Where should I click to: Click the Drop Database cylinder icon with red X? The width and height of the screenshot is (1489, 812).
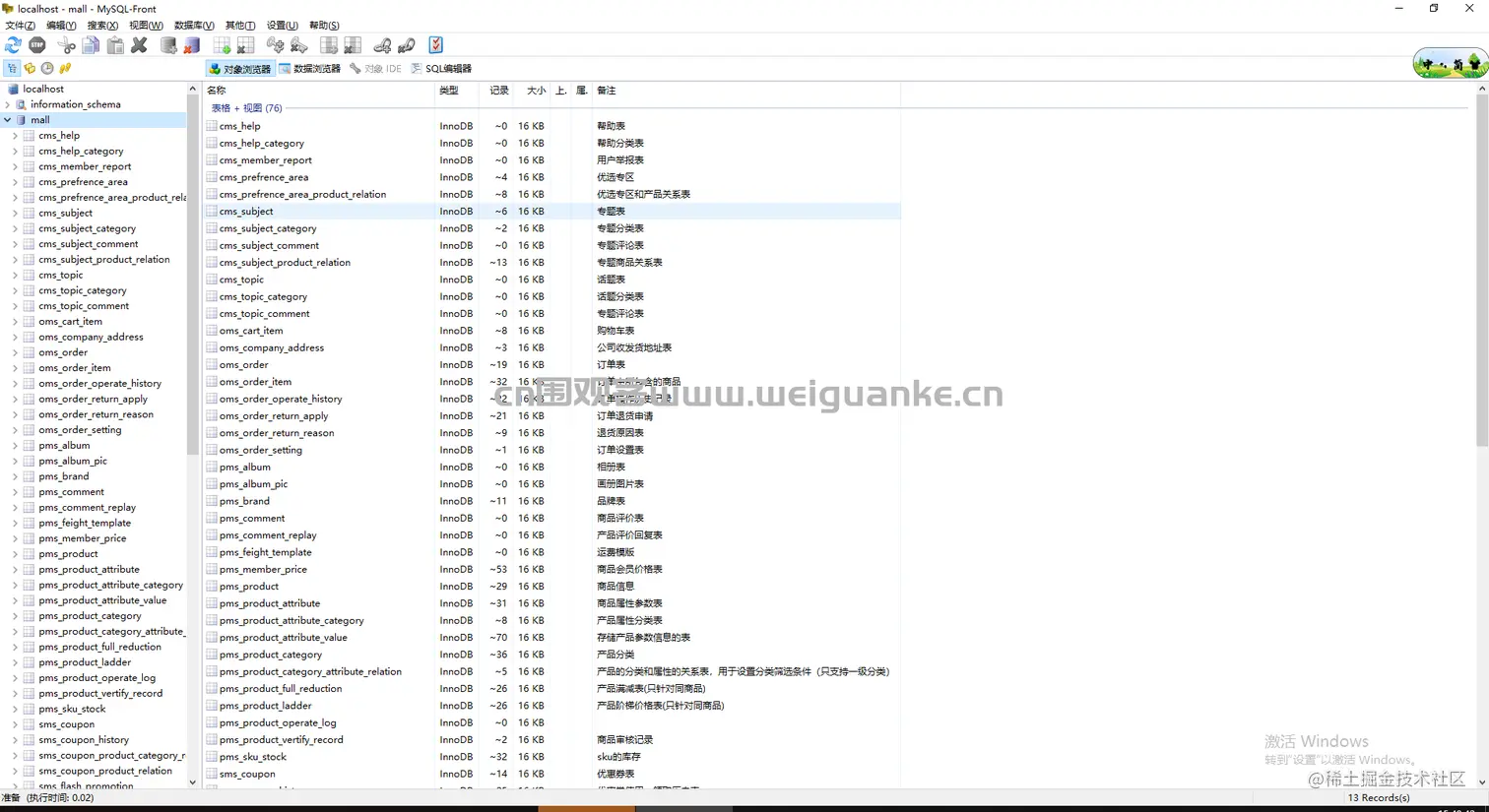pyautogui.click(x=192, y=45)
